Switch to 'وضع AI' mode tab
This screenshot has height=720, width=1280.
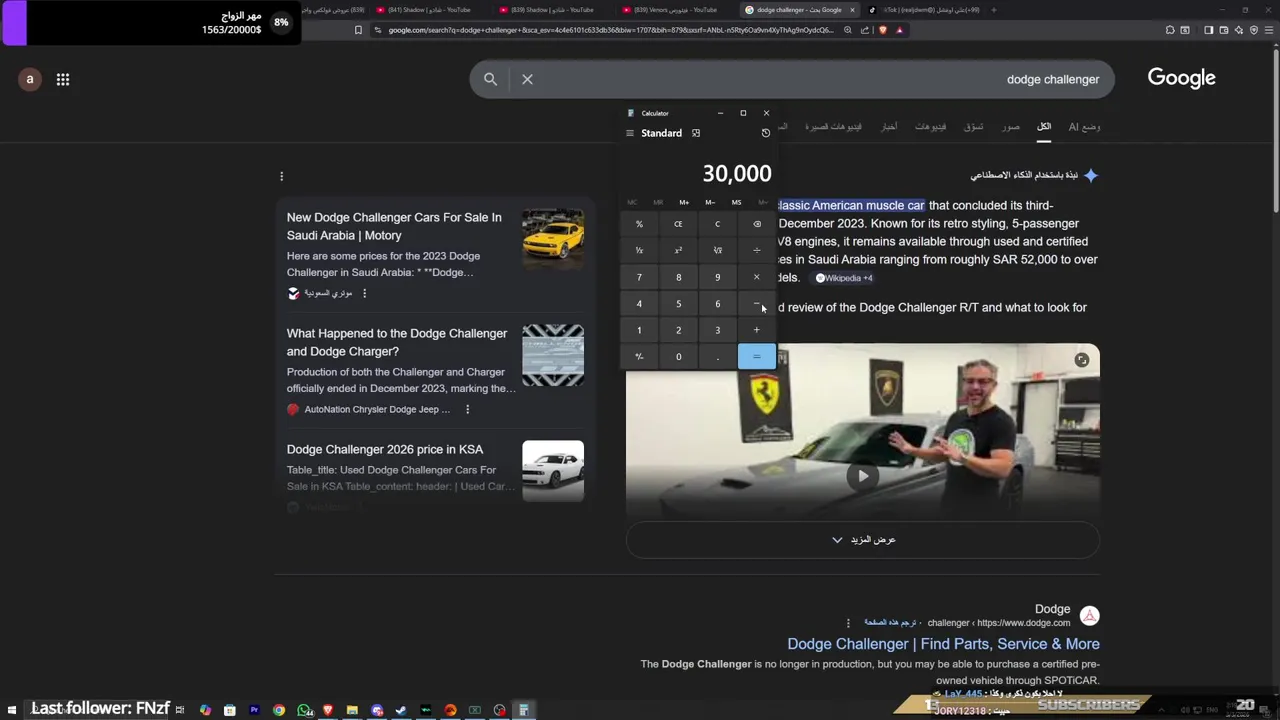tap(1084, 126)
